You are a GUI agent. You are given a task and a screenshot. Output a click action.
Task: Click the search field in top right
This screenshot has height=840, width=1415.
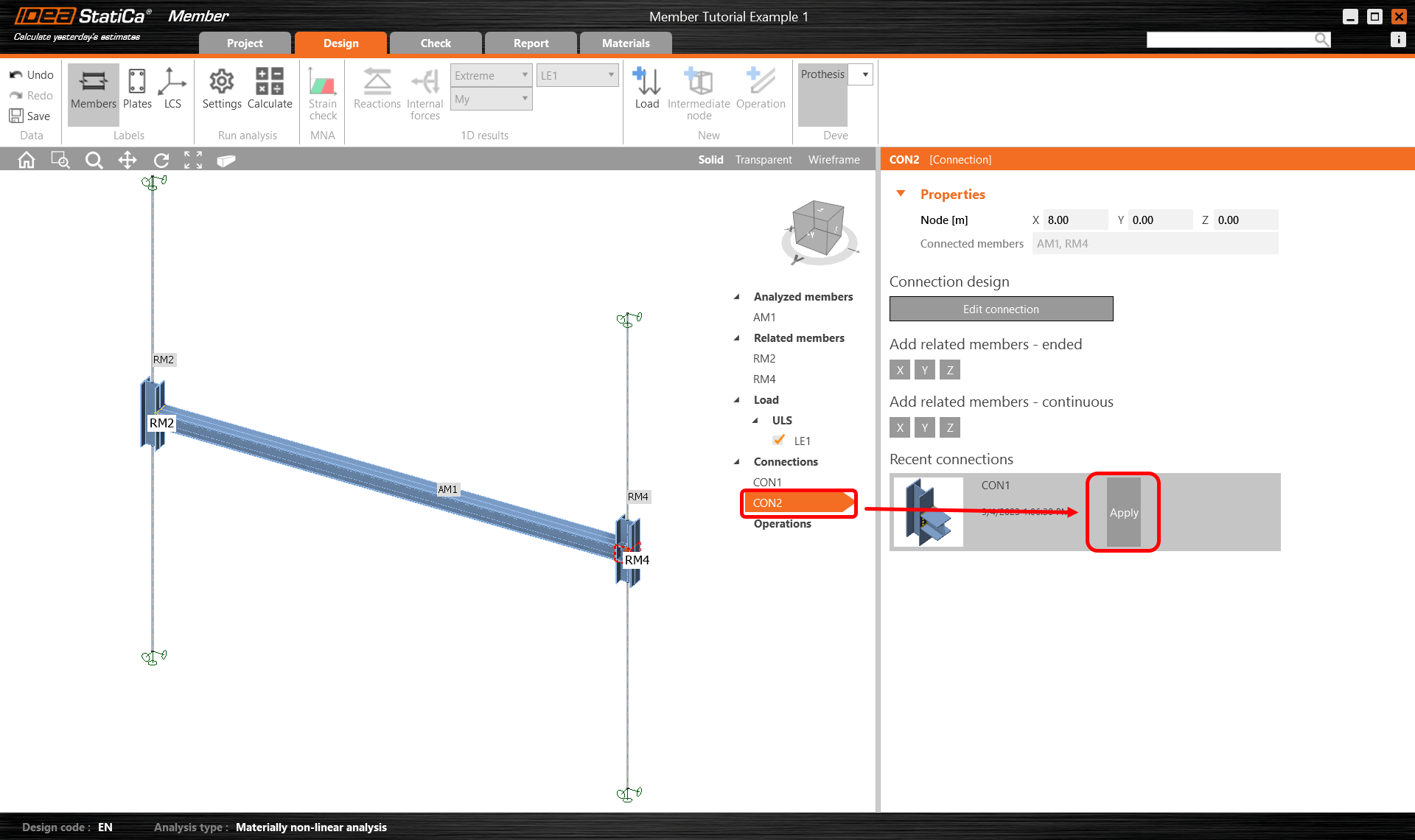[x=1231, y=39]
